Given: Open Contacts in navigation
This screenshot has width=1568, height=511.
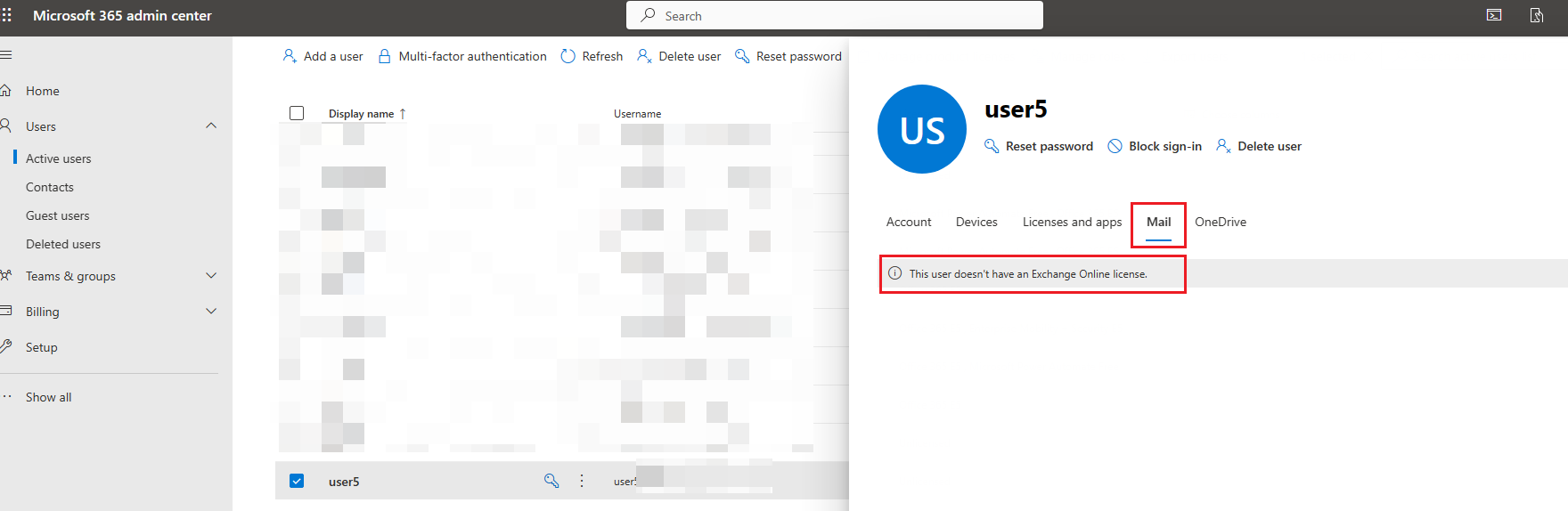Looking at the screenshot, I should click(x=50, y=187).
